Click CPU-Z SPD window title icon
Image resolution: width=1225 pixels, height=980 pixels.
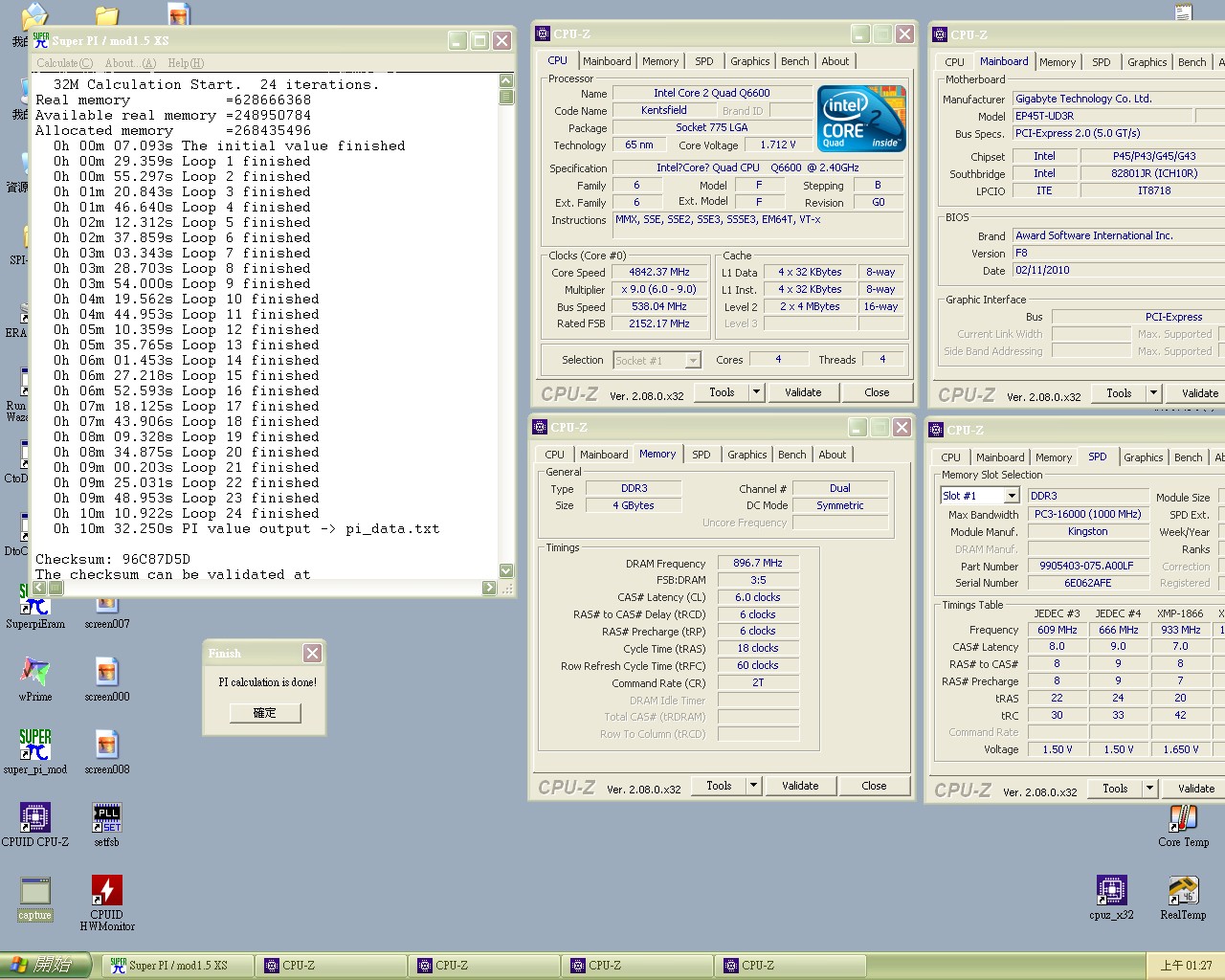tap(937, 430)
